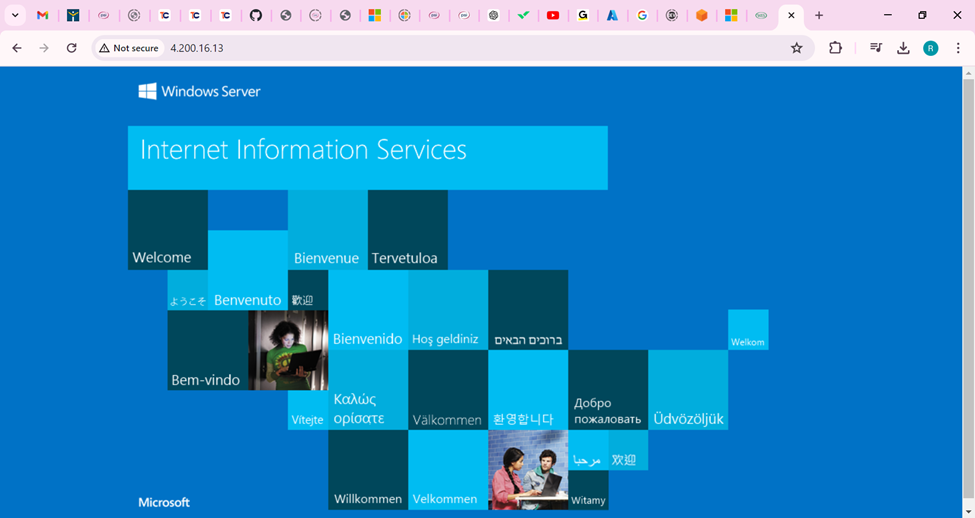Click the Üdvözöljük tile
Image resolution: width=975 pixels, height=518 pixels.
pyautogui.click(x=688, y=390)
